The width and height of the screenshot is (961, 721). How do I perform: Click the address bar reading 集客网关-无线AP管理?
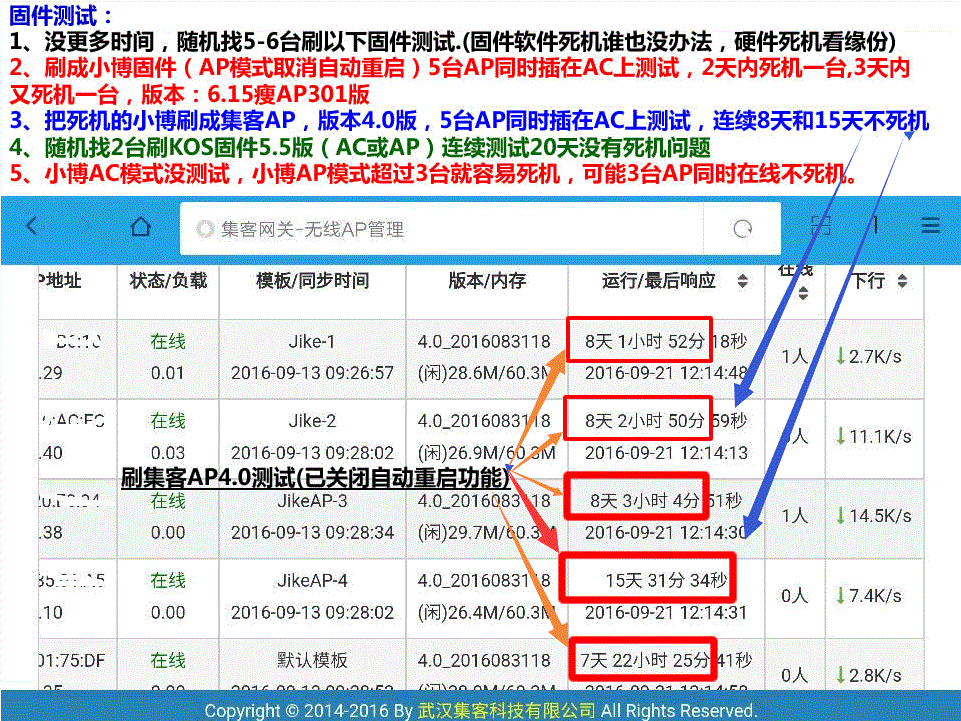click(x=441, y=229)
